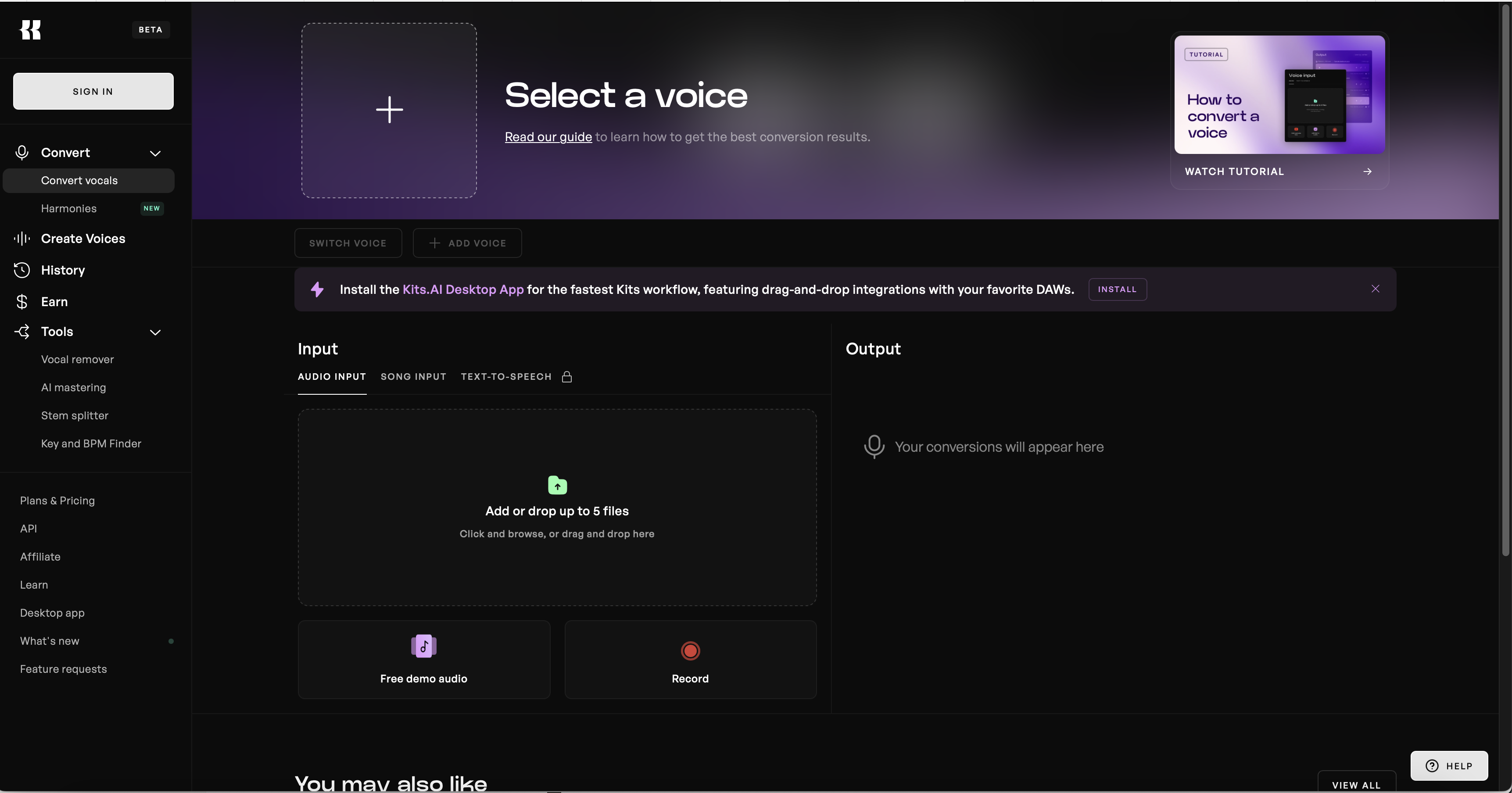Click the Create Voices waveform icon
This screenshot has width=1512, height=793.
(21, 238)
